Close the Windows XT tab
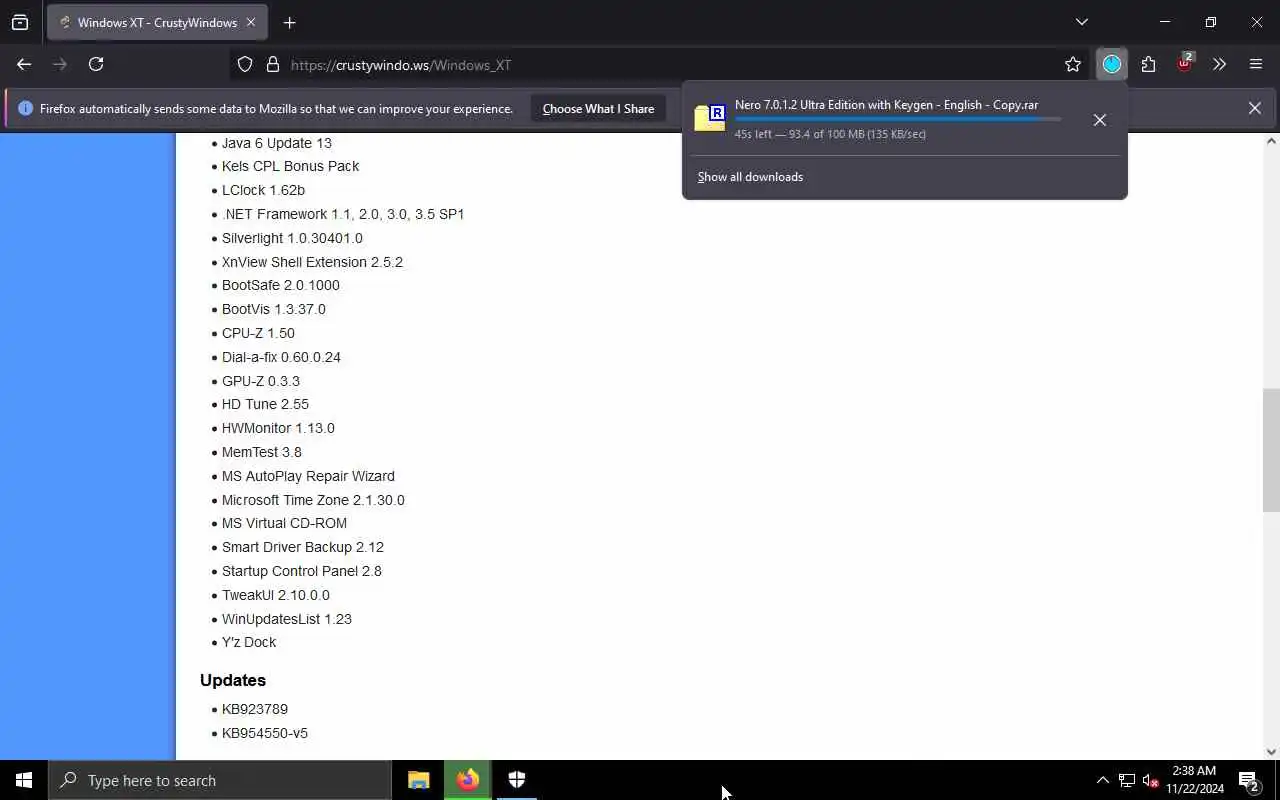 (250, 22)
